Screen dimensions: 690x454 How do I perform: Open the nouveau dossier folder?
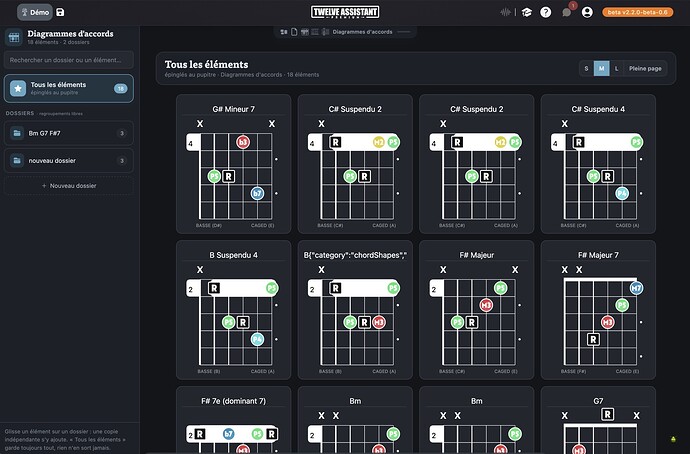pyautogui.click(x=69, y=161)
